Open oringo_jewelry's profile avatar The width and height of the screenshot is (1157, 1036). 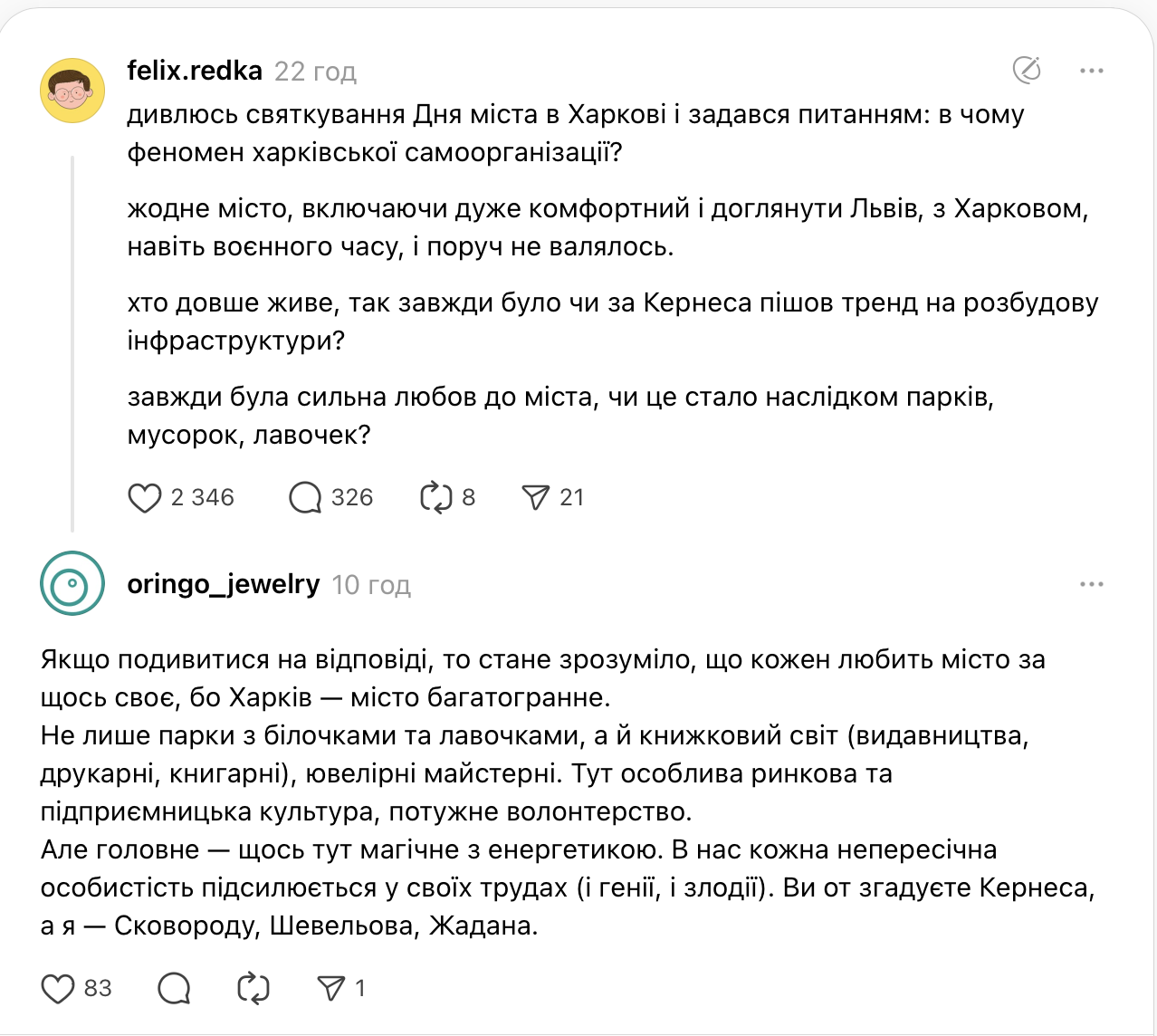[x=72, y=583]
